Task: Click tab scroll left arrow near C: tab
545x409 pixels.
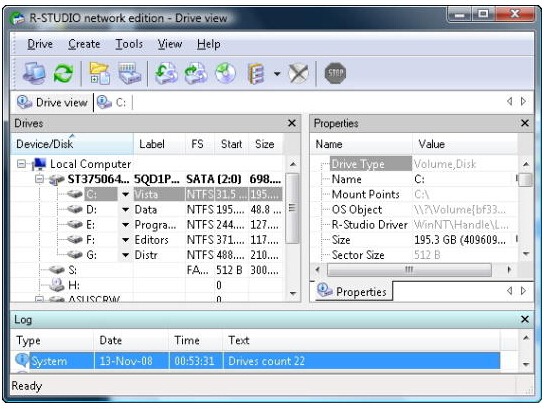Action: (510, 101)
